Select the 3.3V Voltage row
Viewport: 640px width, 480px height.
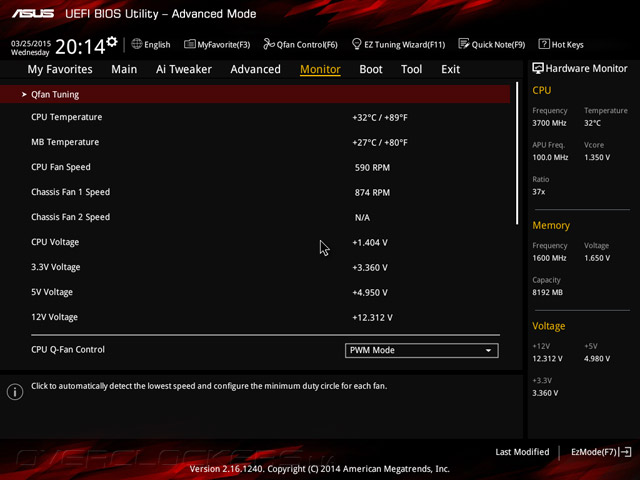tap(255, 267)
